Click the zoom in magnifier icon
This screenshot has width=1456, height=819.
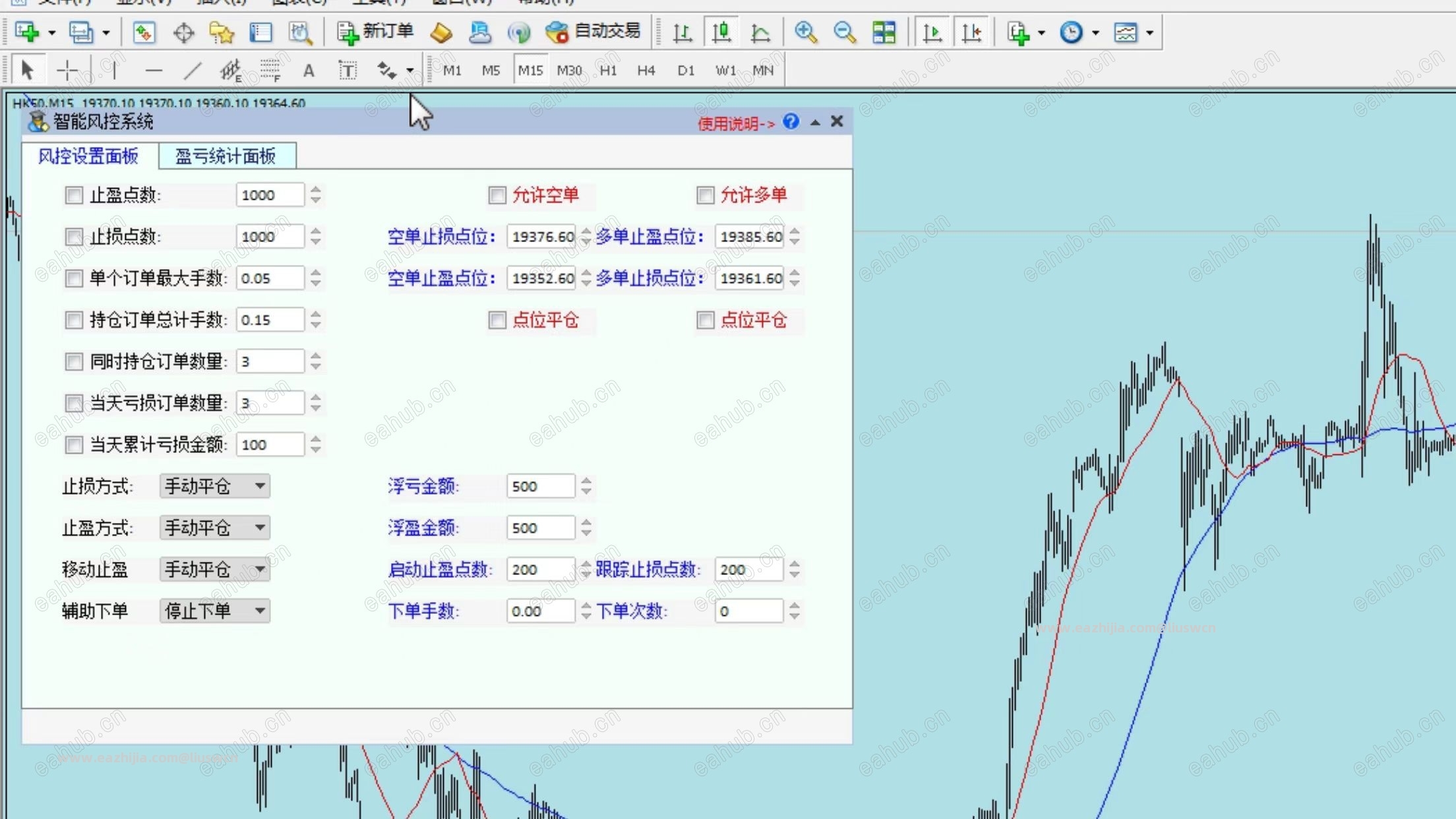(x=805, y=32)
